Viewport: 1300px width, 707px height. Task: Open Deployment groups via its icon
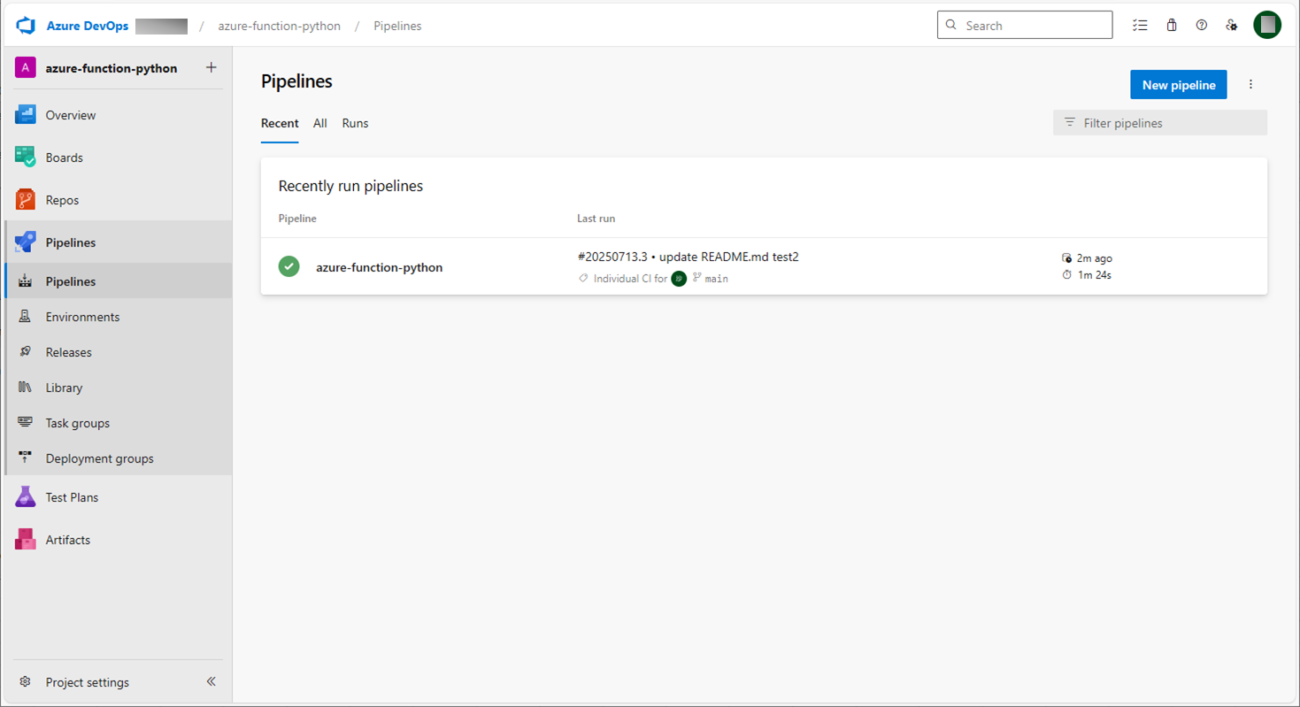25,458
